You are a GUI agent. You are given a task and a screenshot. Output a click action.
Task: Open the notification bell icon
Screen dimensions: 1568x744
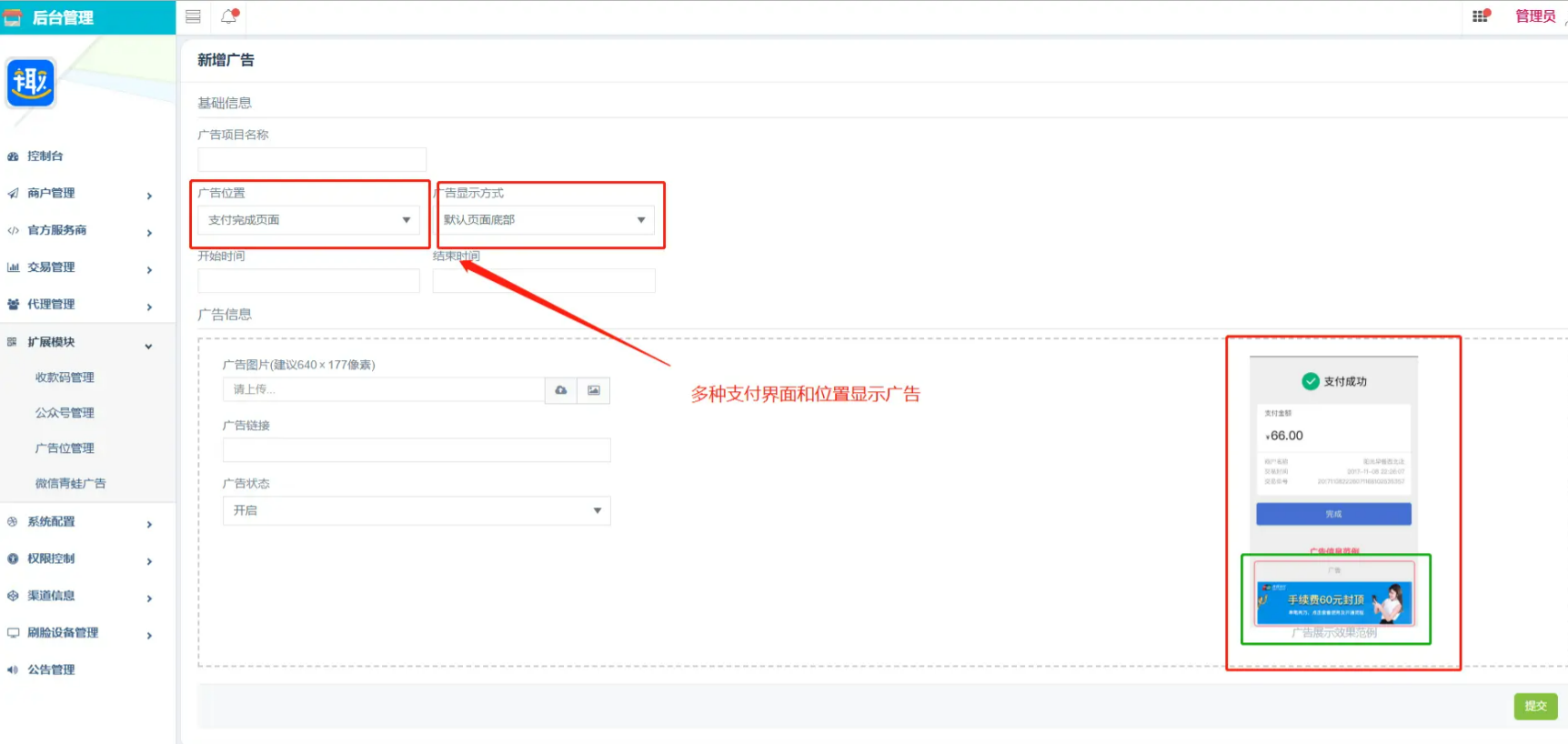coord(229,15)
